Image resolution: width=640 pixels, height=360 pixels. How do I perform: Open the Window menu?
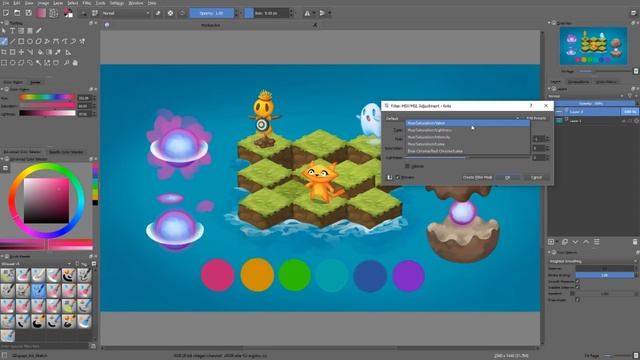[136, 3]
